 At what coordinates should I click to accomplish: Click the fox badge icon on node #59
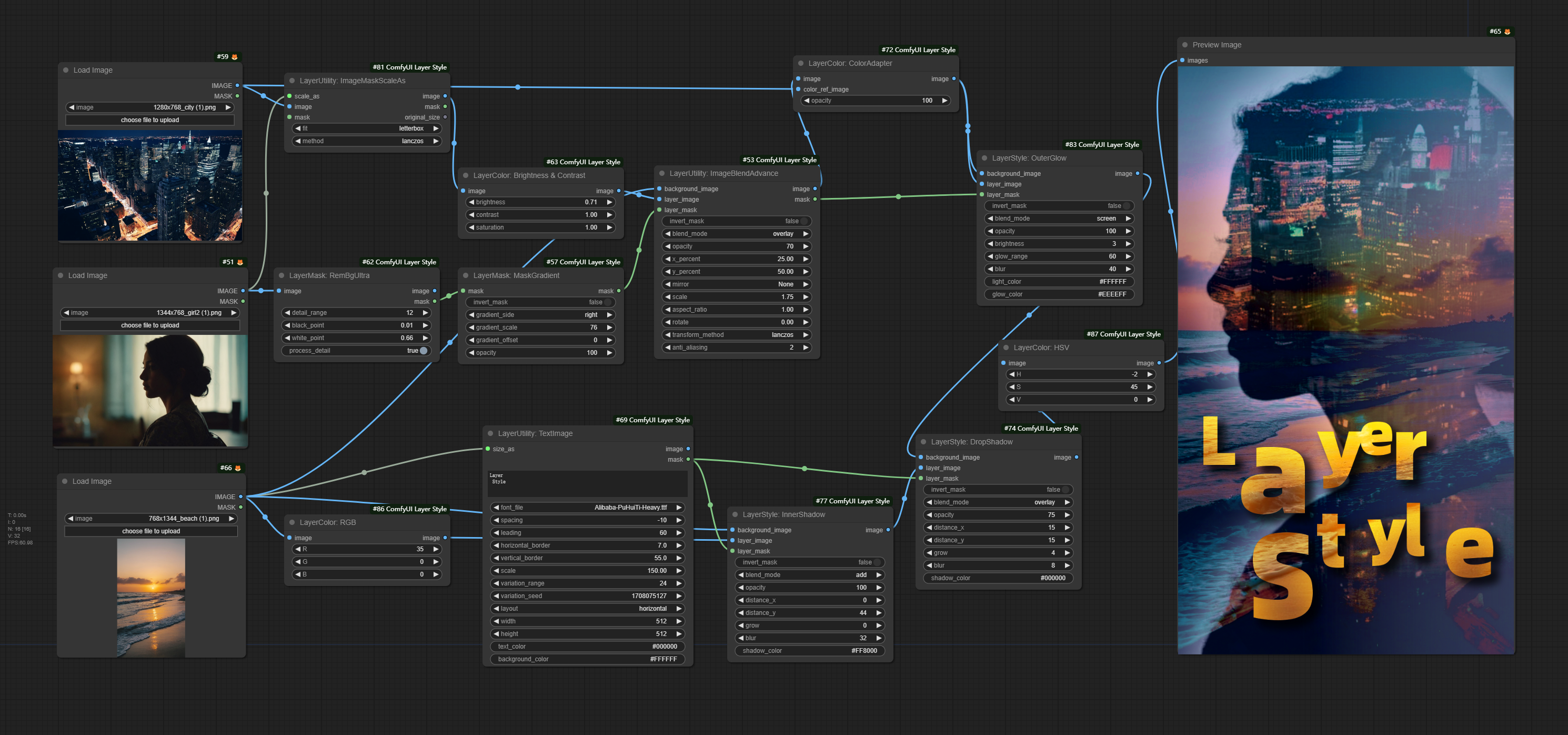tap(235, 57)
